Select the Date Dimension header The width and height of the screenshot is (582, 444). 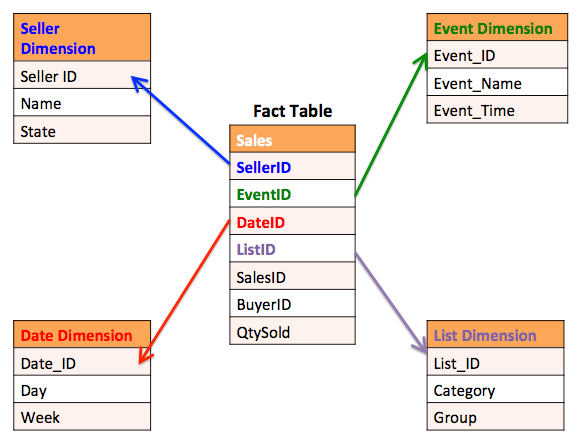click(x=82, y=334)
